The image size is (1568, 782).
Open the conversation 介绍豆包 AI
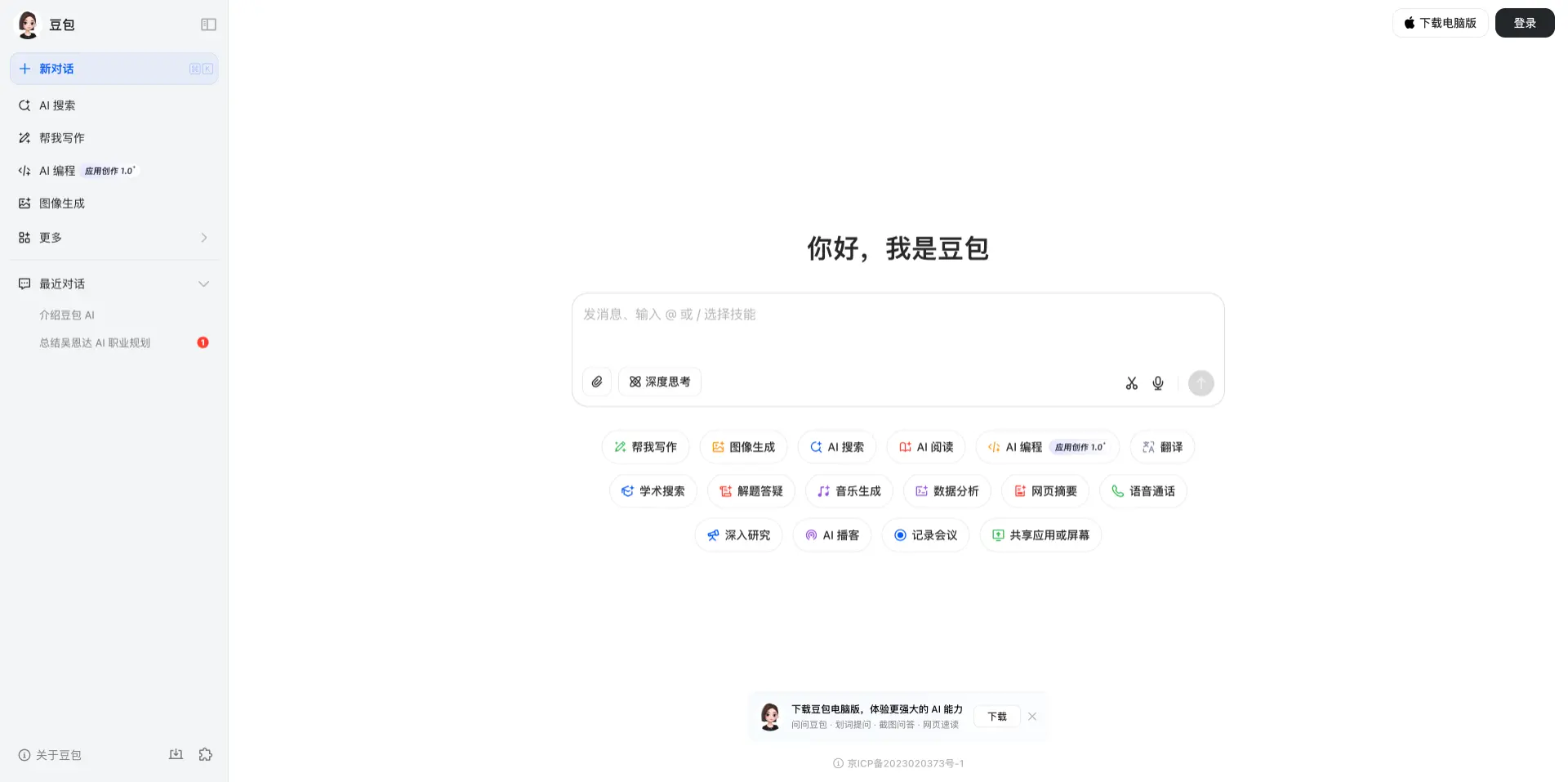click(67, 315)
